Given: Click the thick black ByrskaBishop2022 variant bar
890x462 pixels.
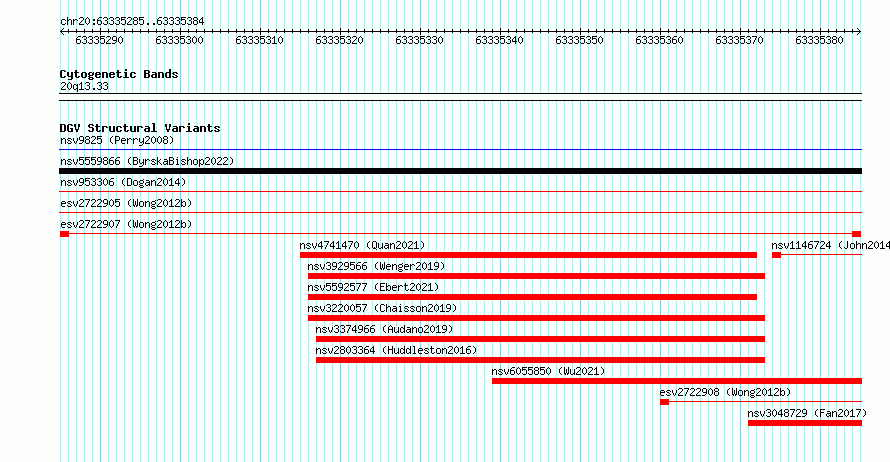Looking at the screenshot, I should tap(461, 171).
